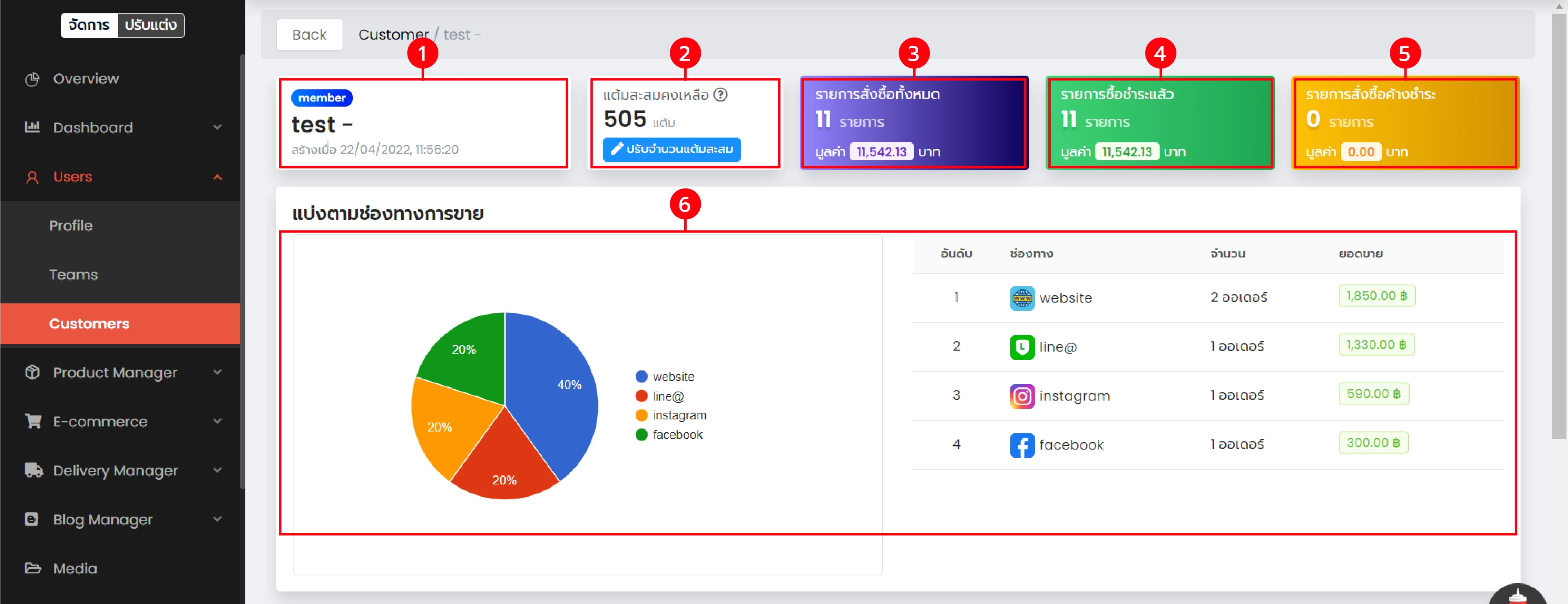Click the creation date 22/04/2022 text
The image size is (1568, 604).
pyautogui.click(x=375, y=150)
